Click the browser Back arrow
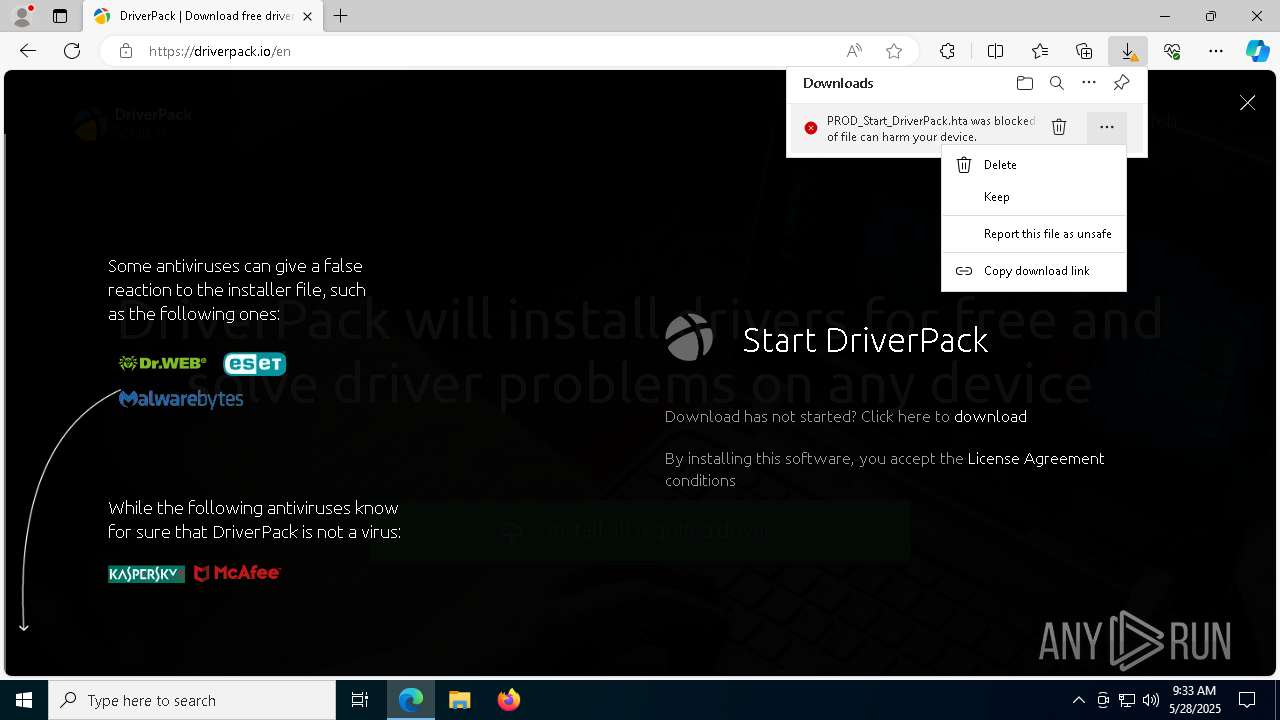Image resolution: width=1280 pixels, height=720 pixels. (28, 51)
